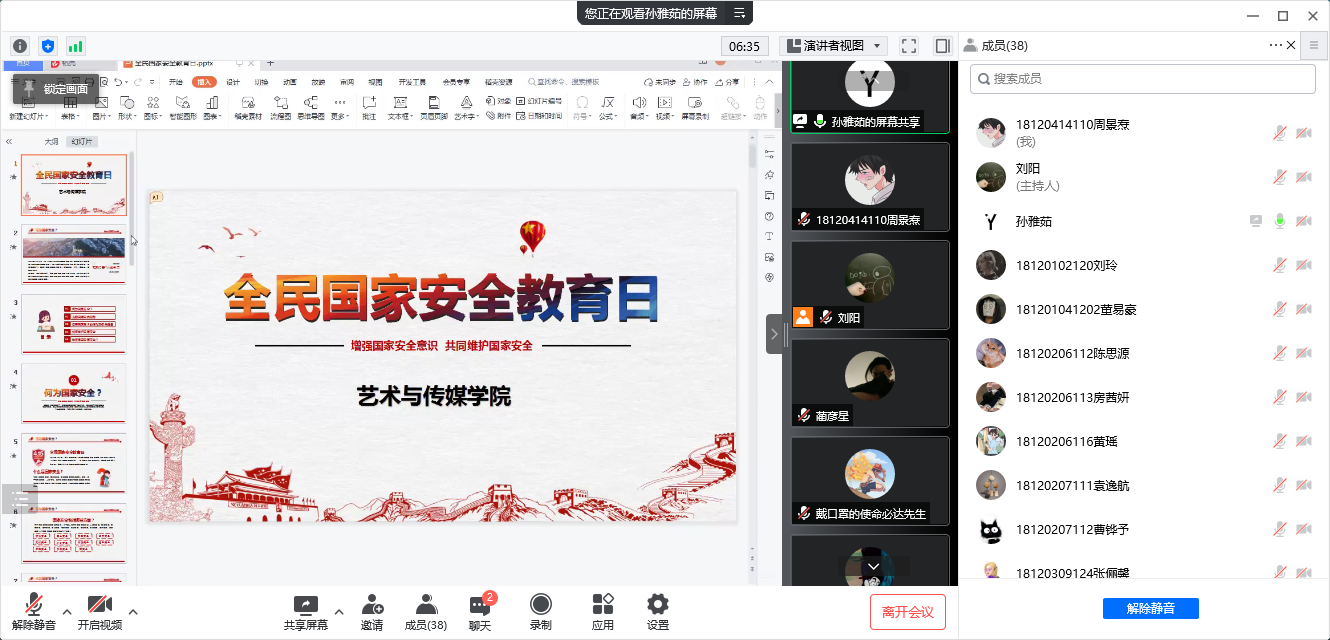Click the red 离开会议 button
Viewport: 1330px width, 640px height.
[x=908, y=612]
